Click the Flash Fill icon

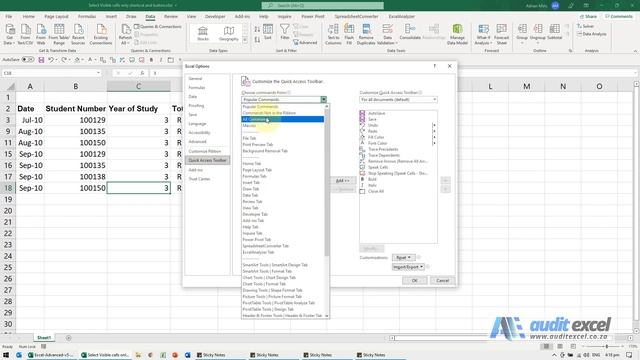click(x=349, y=34)
